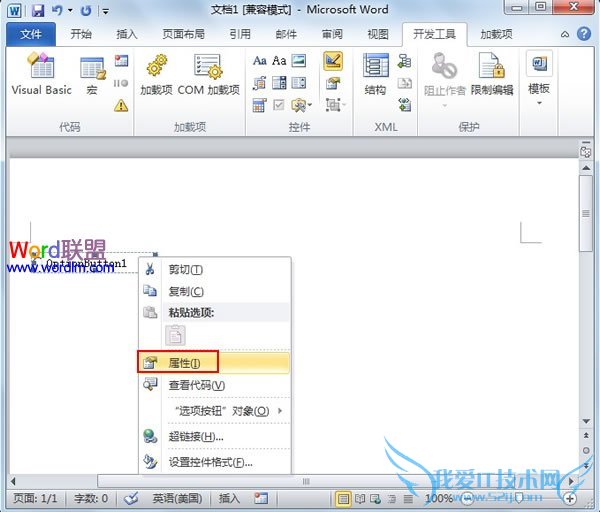The height and width of the screenshot is (512, 600).
Task: Click the proofing check status icon
Action: click(x=131, y=498)
